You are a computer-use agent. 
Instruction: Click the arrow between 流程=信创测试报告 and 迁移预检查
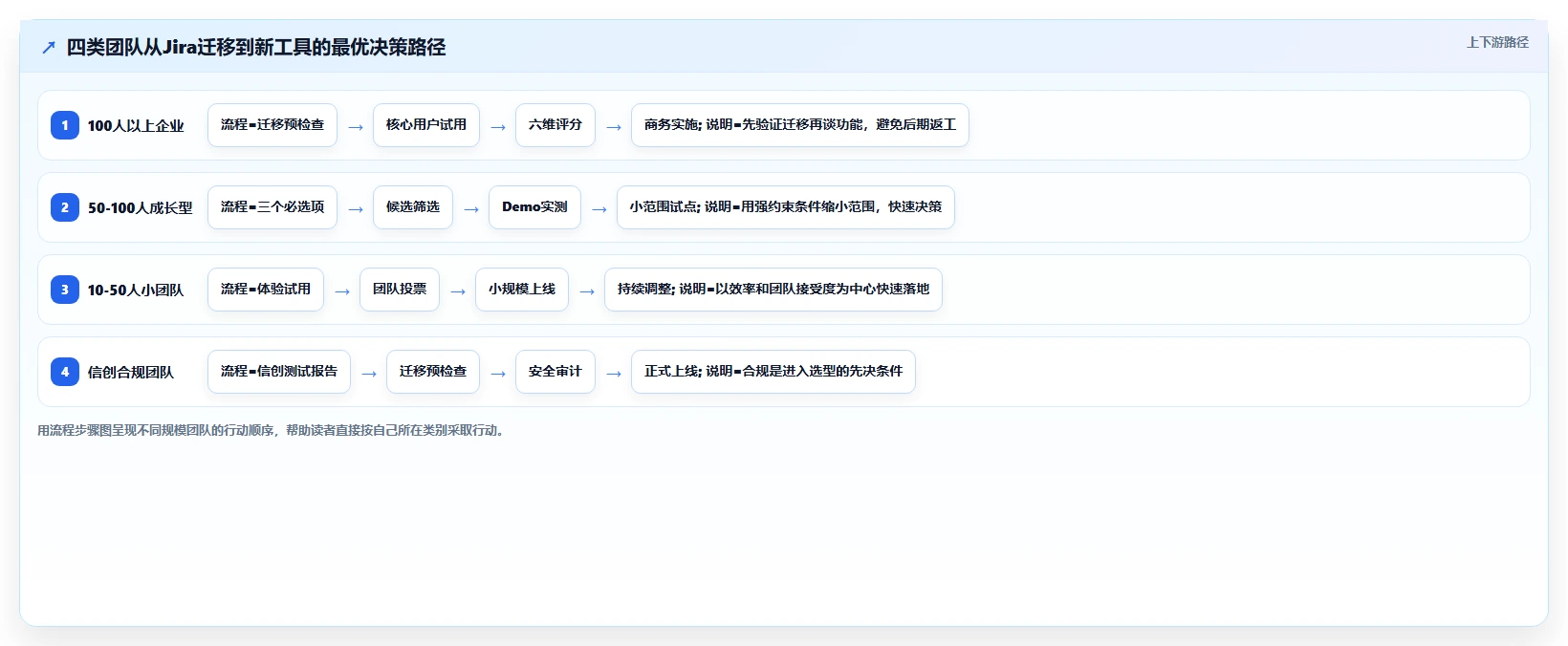coord(369,374)
